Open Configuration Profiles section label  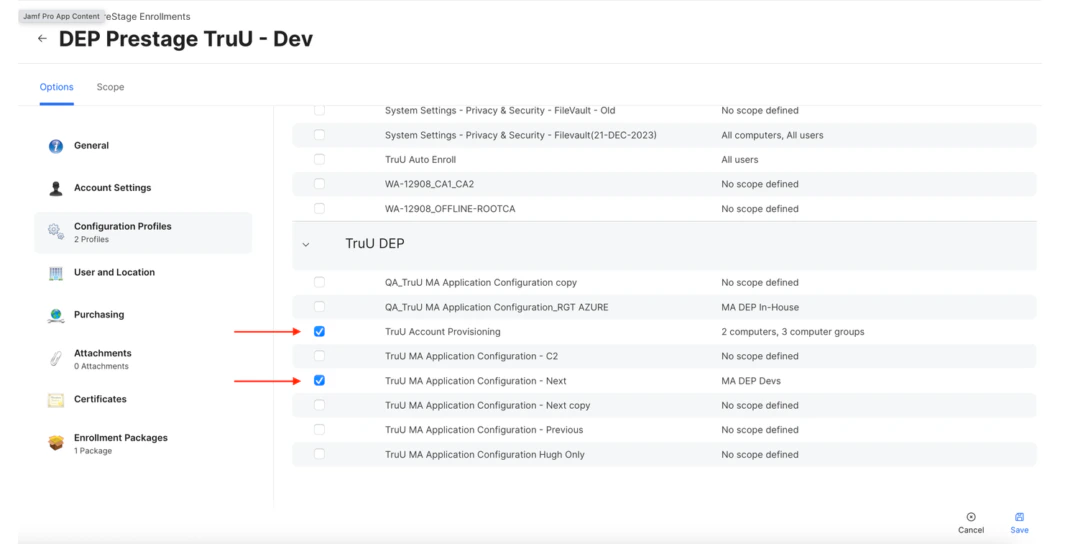pyautogui.click(x=123, y=226)
